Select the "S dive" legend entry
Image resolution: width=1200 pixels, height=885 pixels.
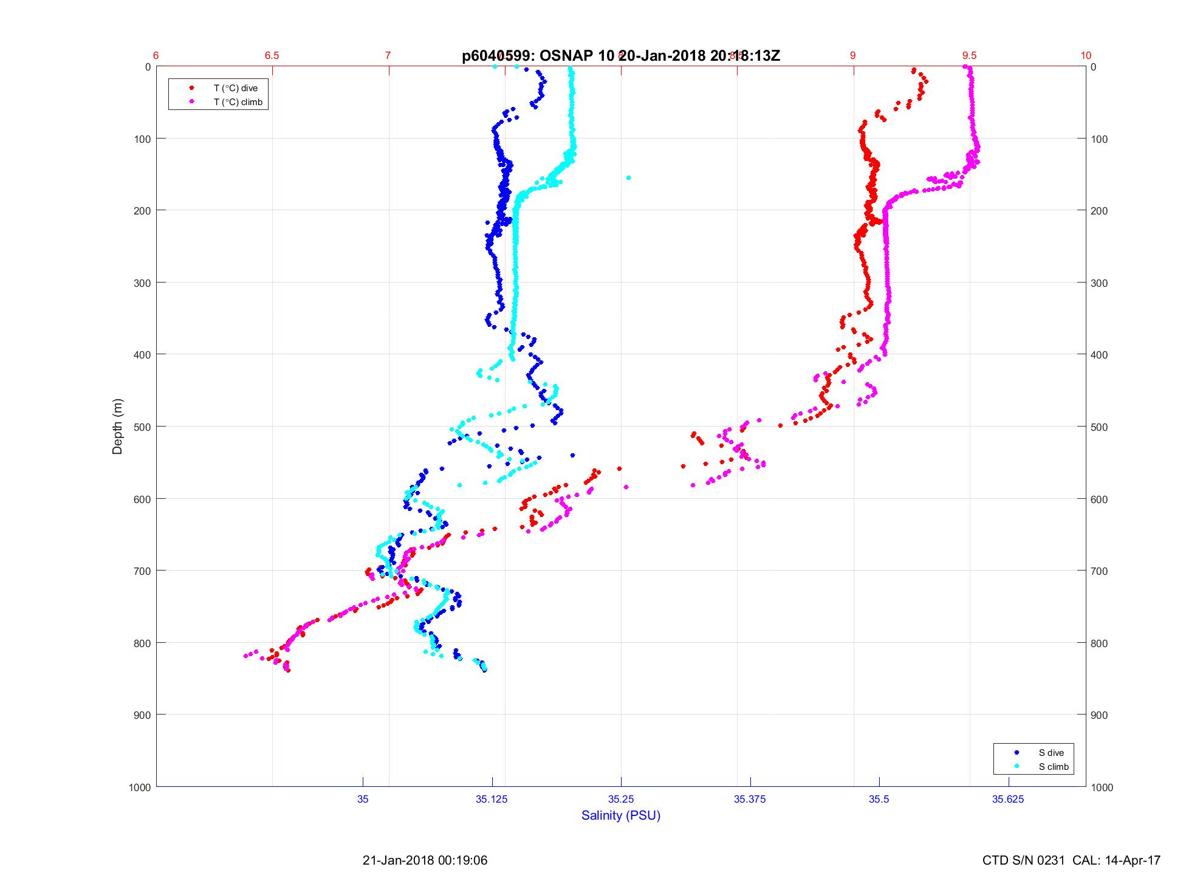pyautogui.click(x=1050, y=752)
